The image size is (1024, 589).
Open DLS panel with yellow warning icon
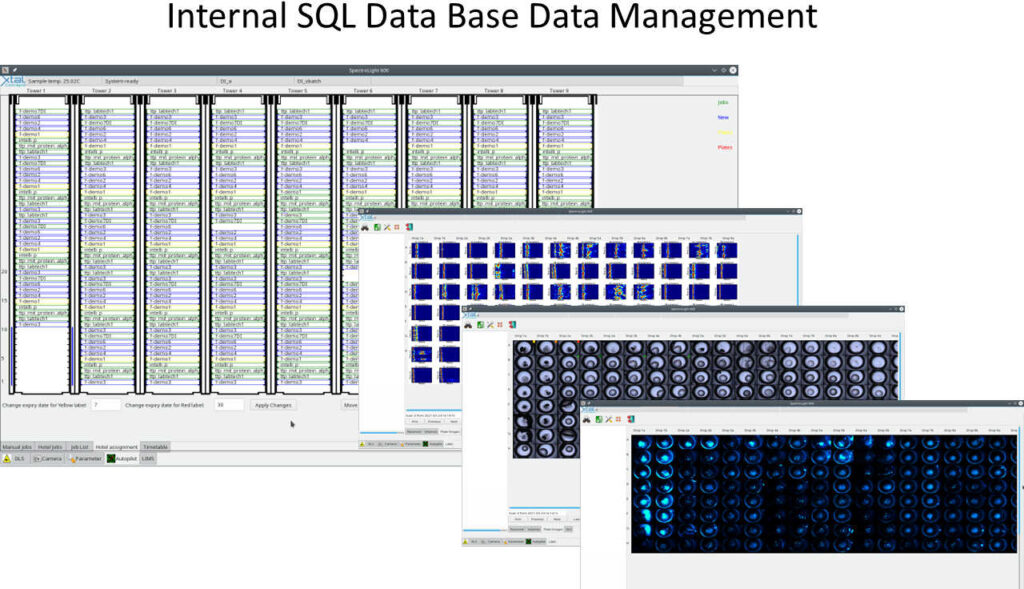(14, 458)
